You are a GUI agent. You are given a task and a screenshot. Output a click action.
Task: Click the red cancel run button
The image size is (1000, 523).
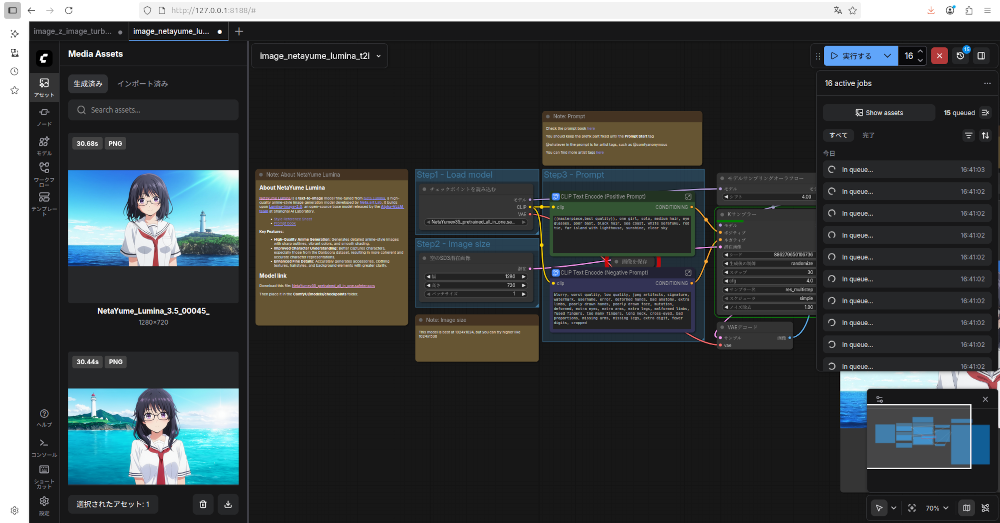click(939, 56)
